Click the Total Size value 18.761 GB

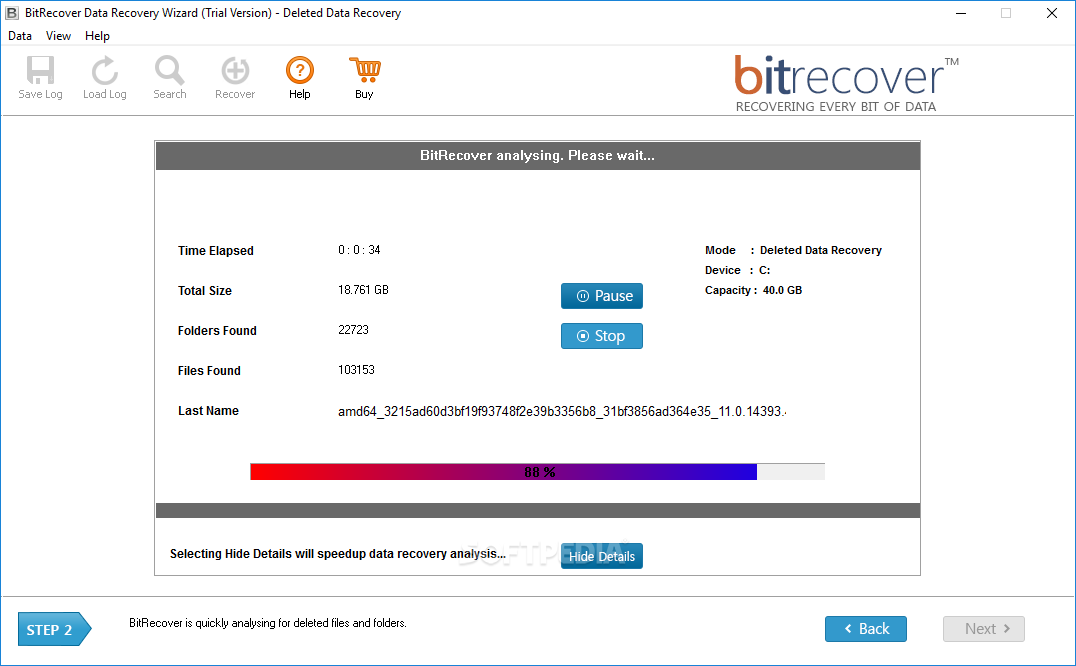[x=363, y=290]
